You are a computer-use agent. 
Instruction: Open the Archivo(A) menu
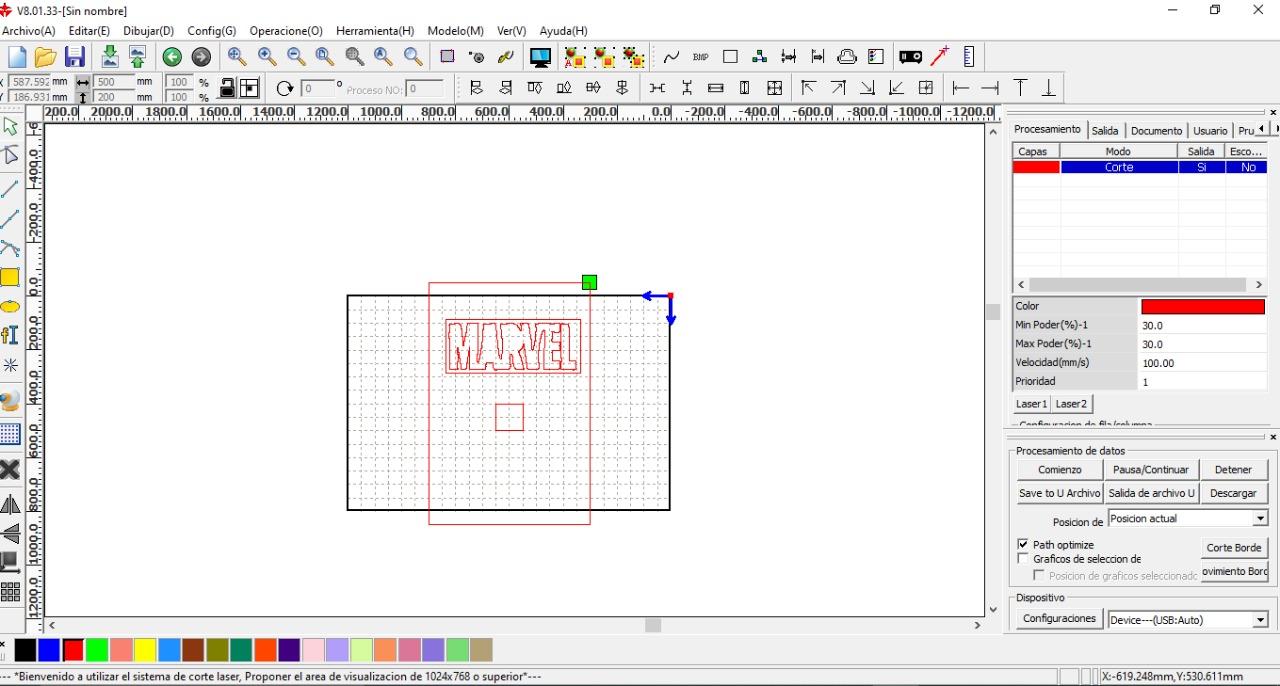pos(29,31)
